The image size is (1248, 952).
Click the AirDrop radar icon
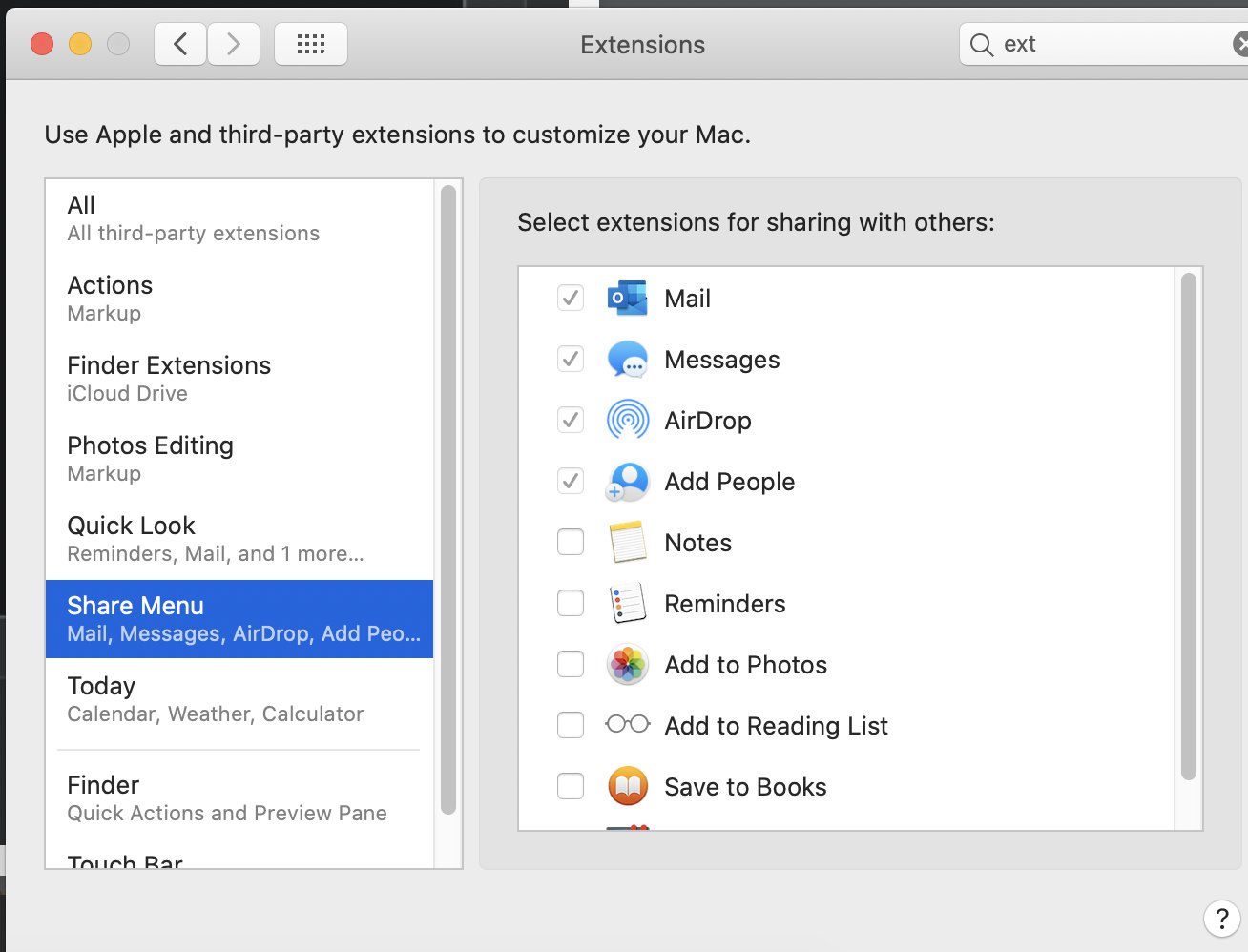pyautogui.click(x=627, y=421)
